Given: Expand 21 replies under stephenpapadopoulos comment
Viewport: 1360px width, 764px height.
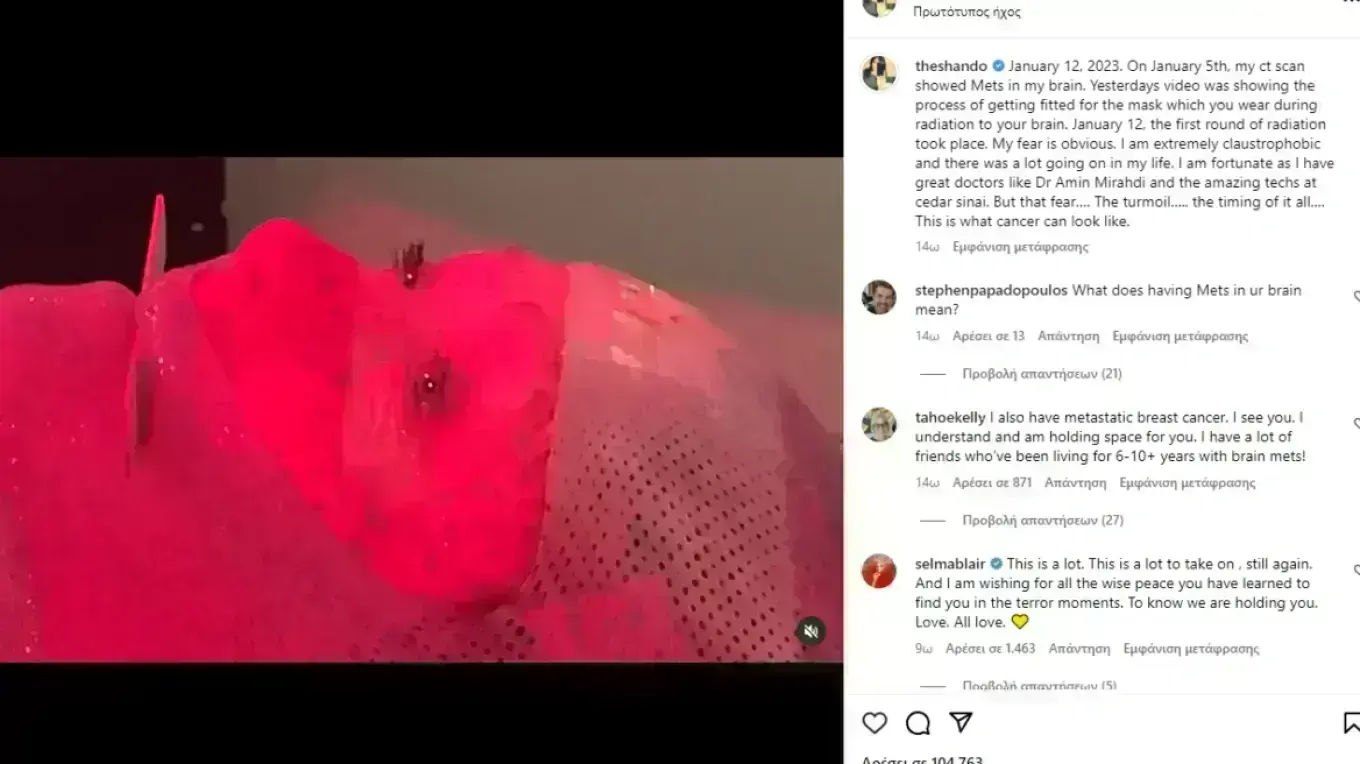Looking at the screenshot, I should (x=1042, y=374).
